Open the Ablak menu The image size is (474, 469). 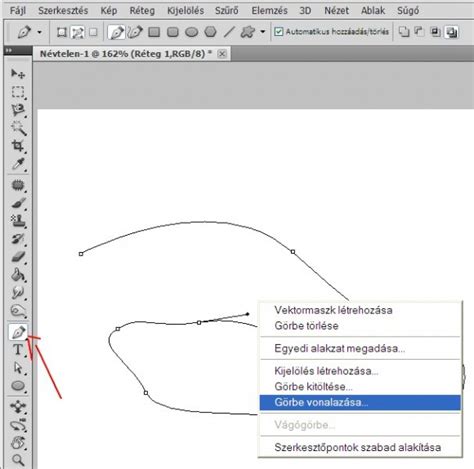(373, 11)
